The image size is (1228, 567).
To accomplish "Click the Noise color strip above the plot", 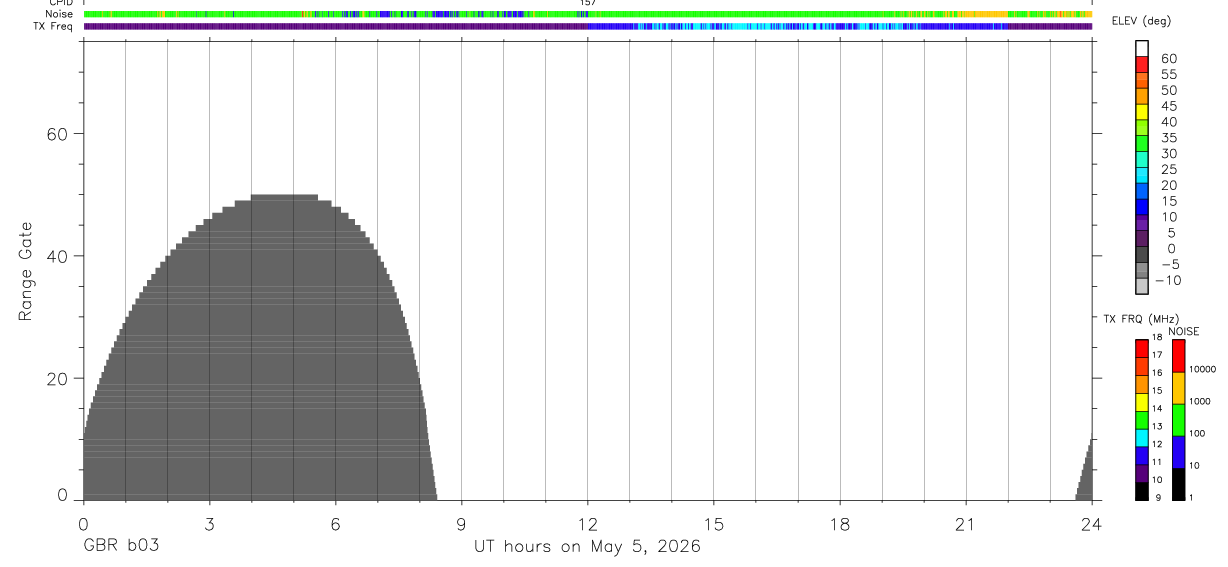I will pos(588,15).
